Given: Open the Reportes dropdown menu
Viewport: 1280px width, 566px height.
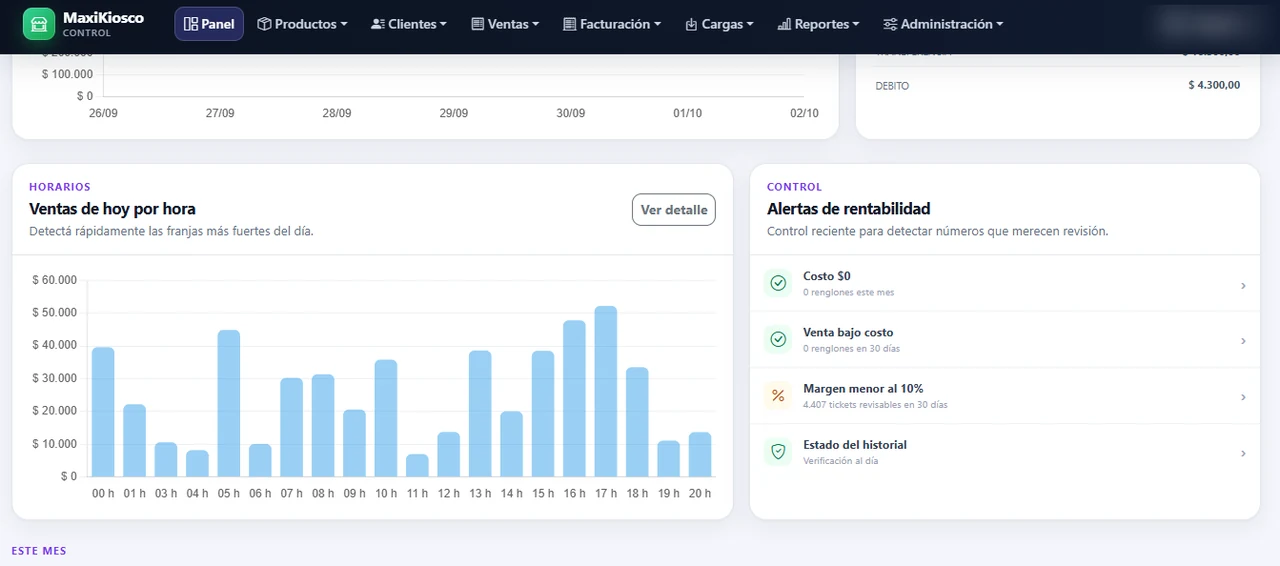Looking at the screenshot, I should (x=818, y=24).
